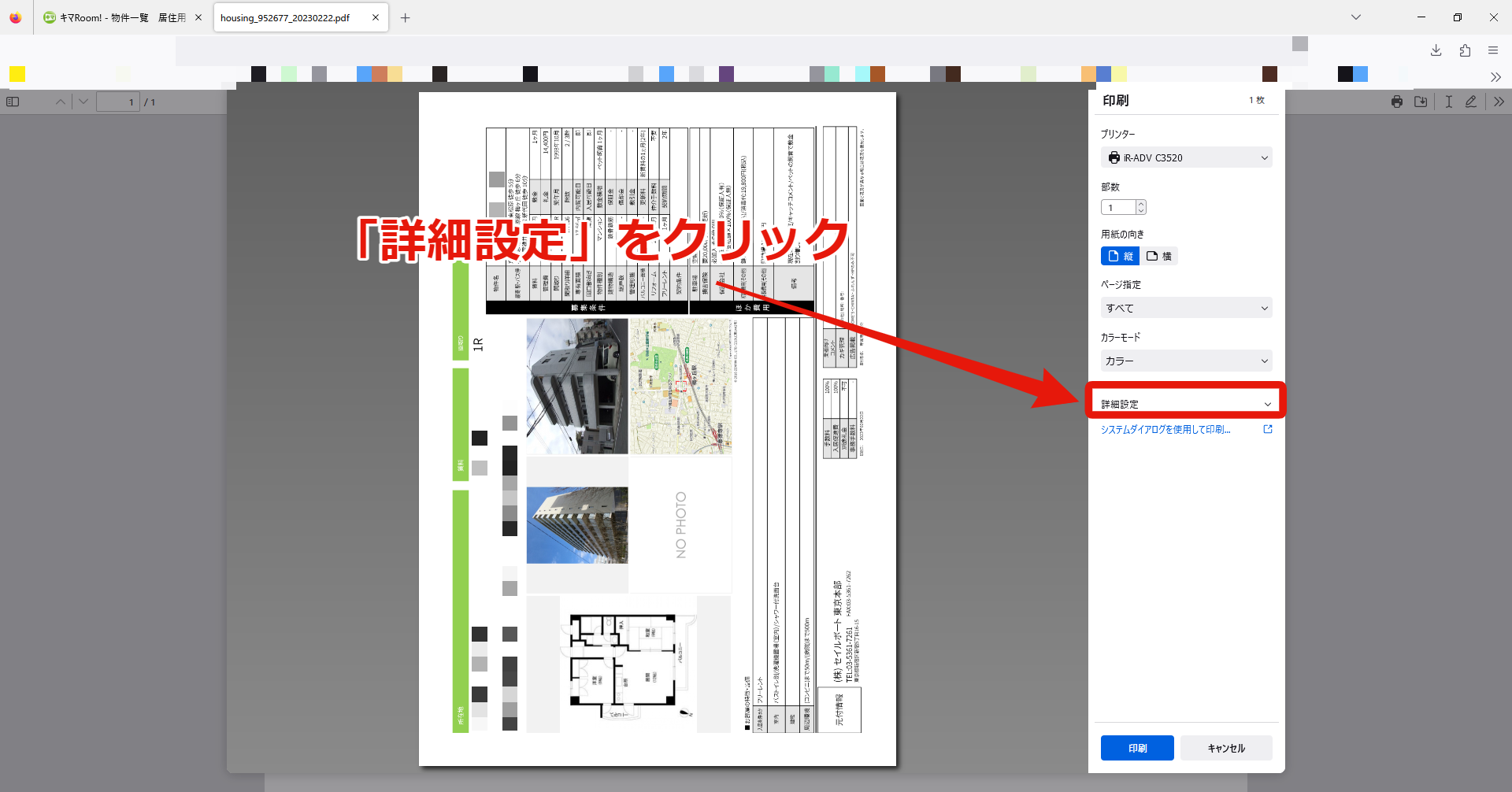
Task: Close the キマRoom! browser tab
Action: coord(198,17)
